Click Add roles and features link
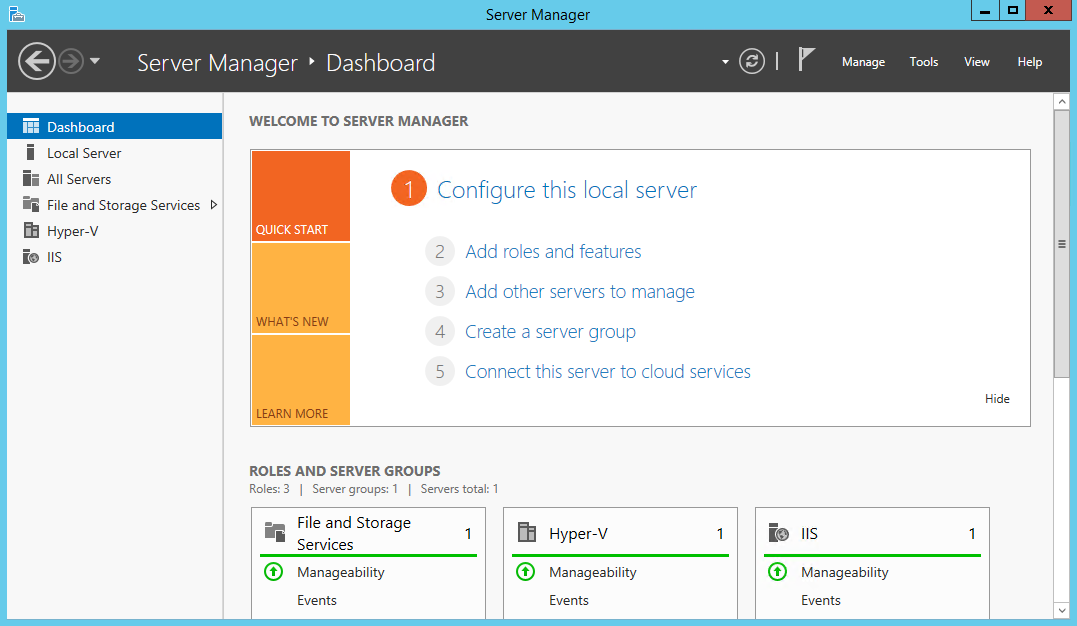Viewport: 1077px width, 626px height. click(x=553, y=252)
